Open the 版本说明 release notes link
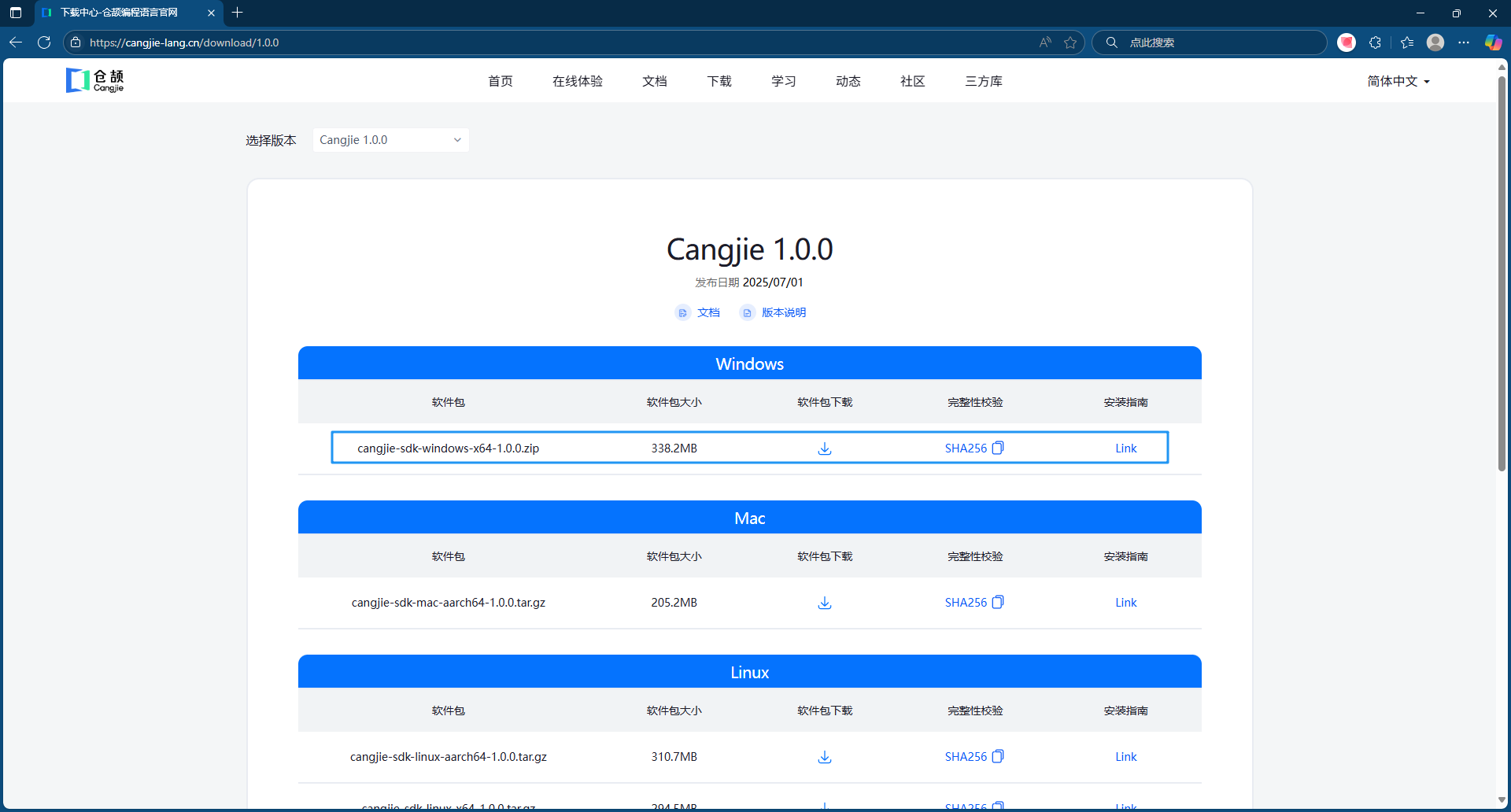Image resolution: width=1511 pixels, height=812 pixels. coord(773,312)
